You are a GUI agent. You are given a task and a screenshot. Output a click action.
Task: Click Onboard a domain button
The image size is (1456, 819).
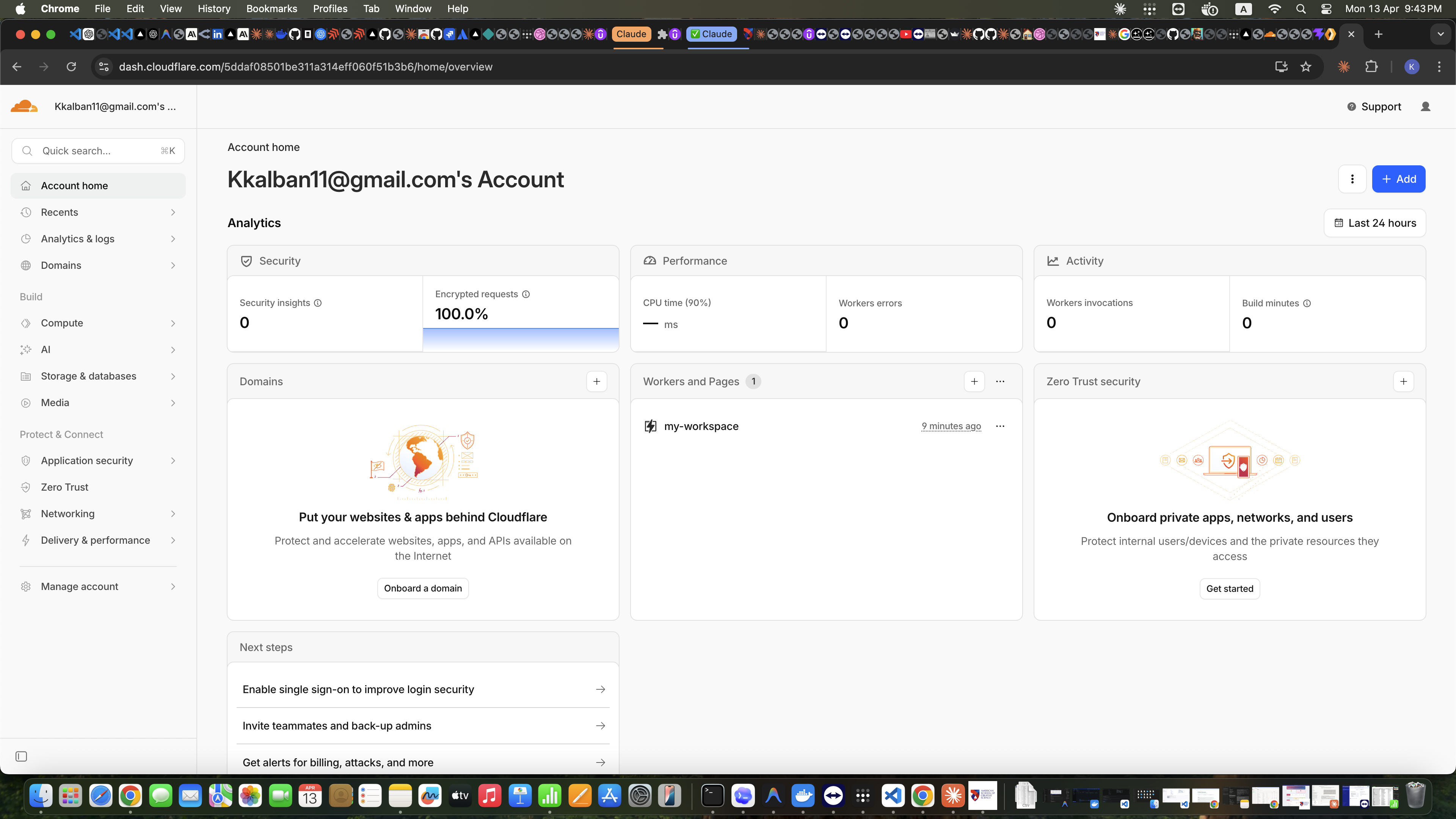point(423,588)
